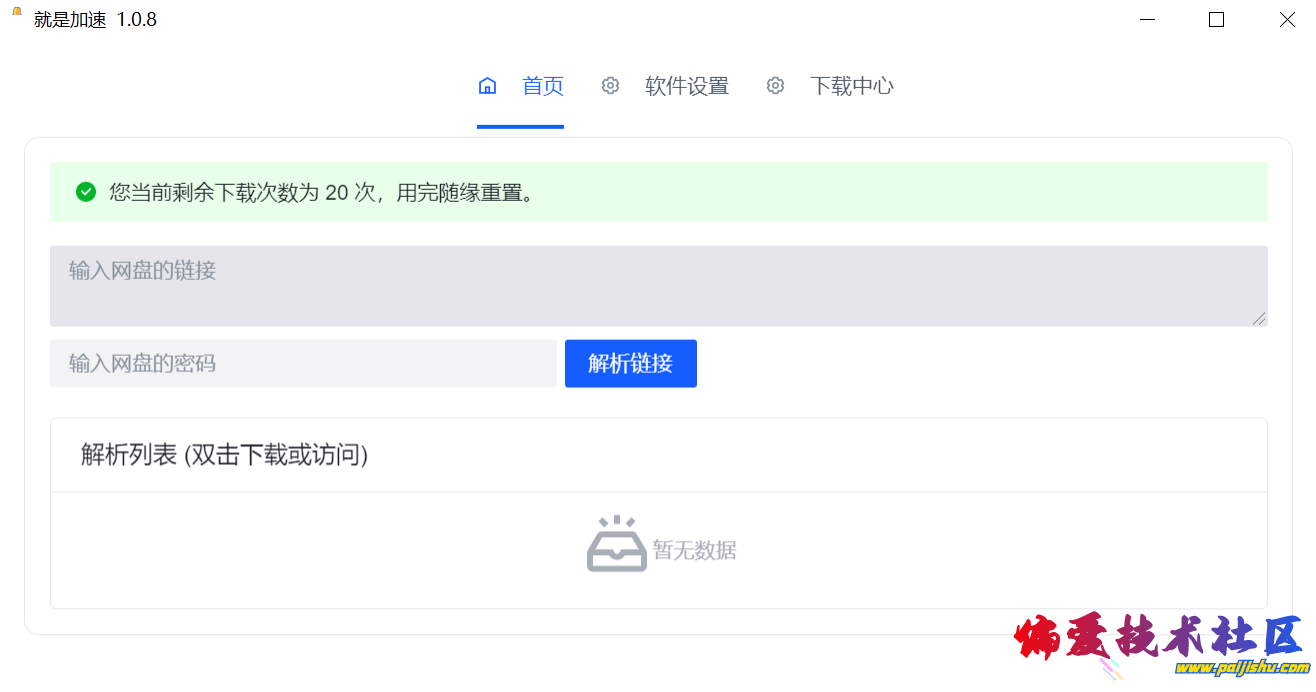Switch to the 软件设置 tab

pyautogui.click(x=687, y=86)
